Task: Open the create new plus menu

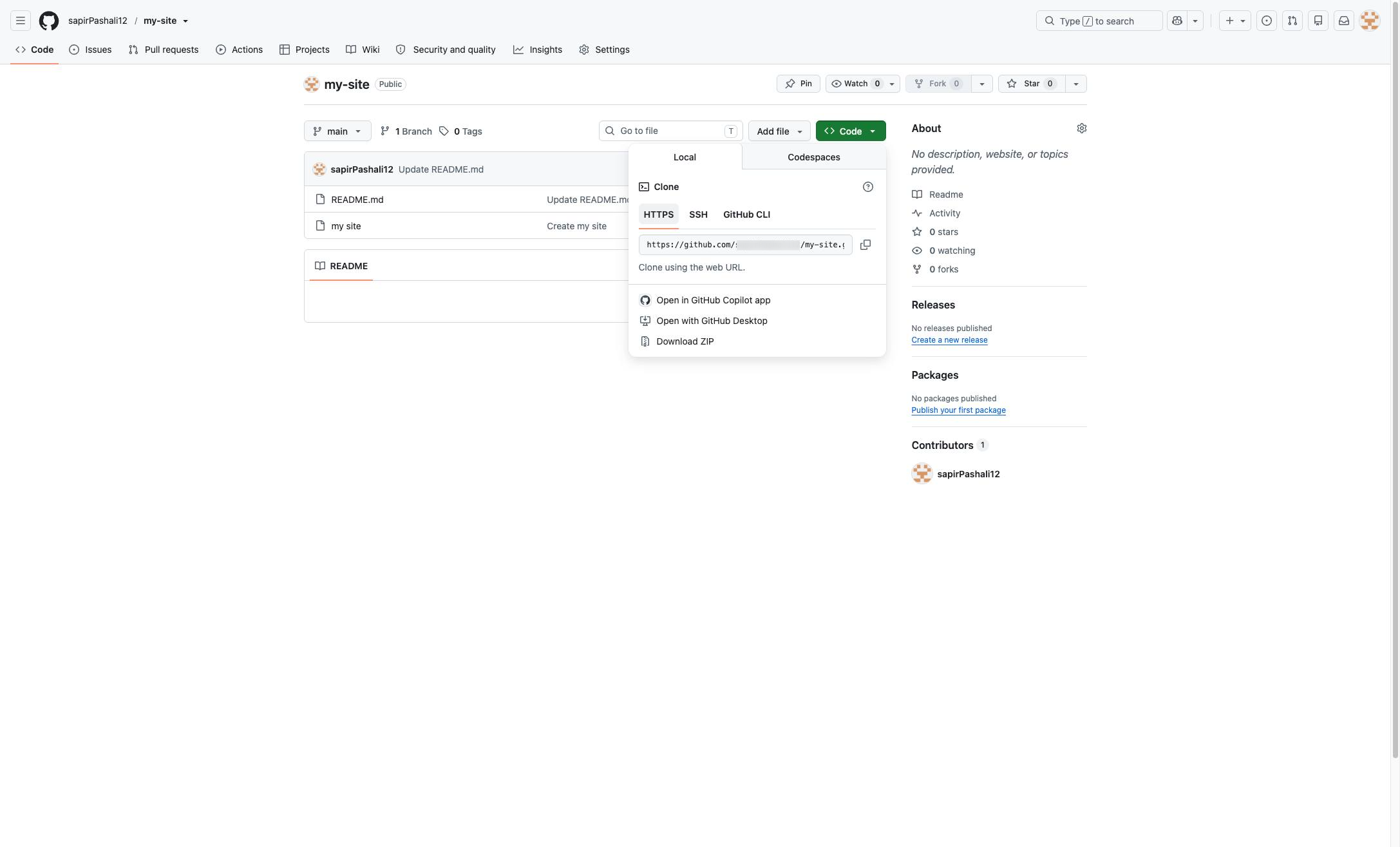Action: 1234,21
